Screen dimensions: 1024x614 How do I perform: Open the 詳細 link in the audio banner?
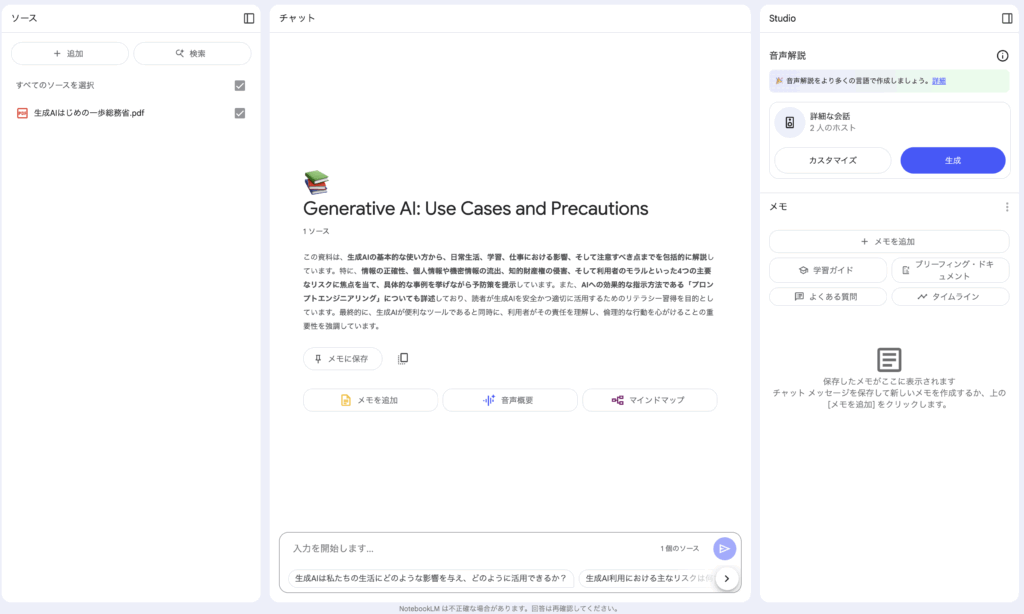939,81
